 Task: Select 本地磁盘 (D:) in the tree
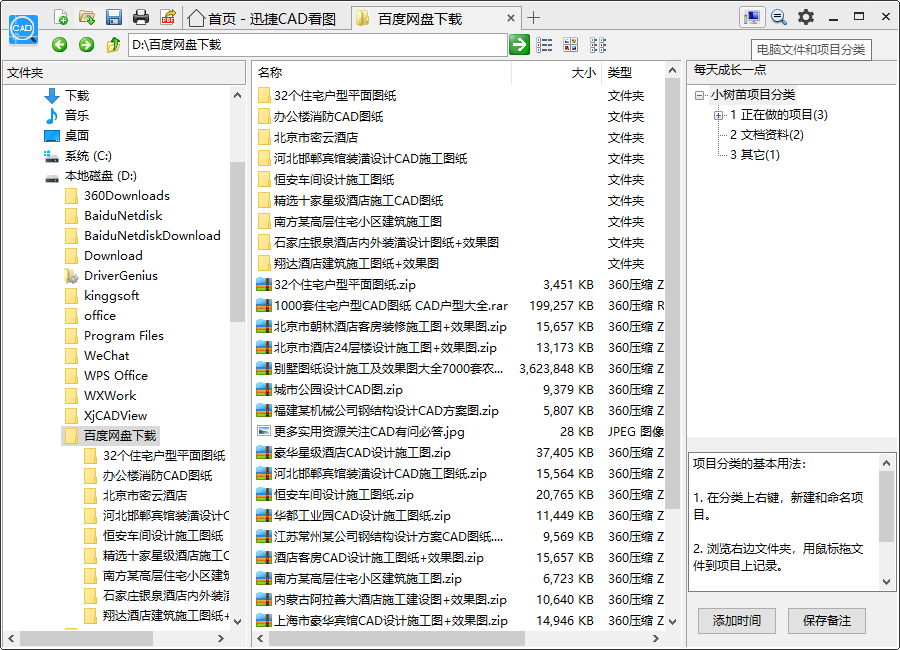click(x=100, y=176)
